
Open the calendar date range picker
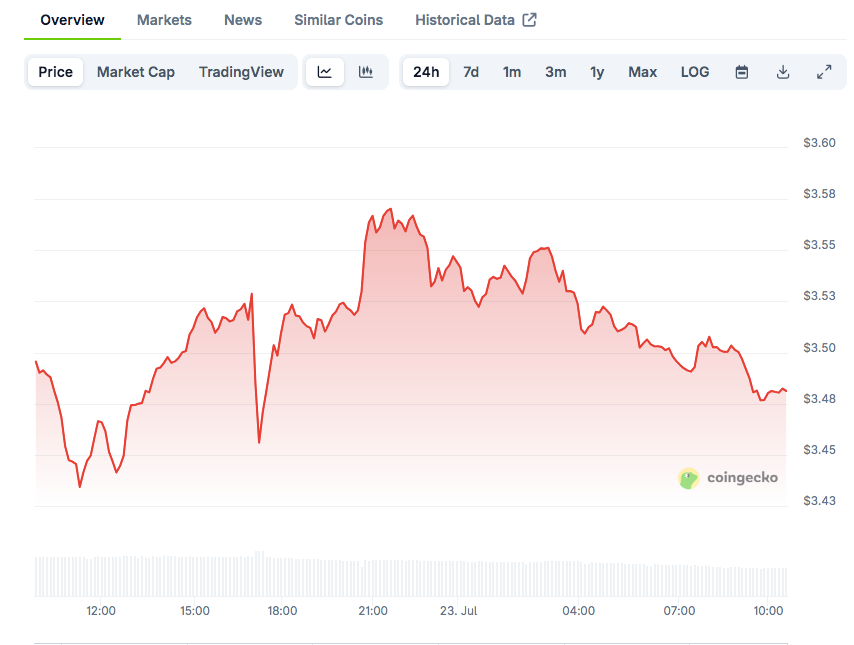point(741,72)
